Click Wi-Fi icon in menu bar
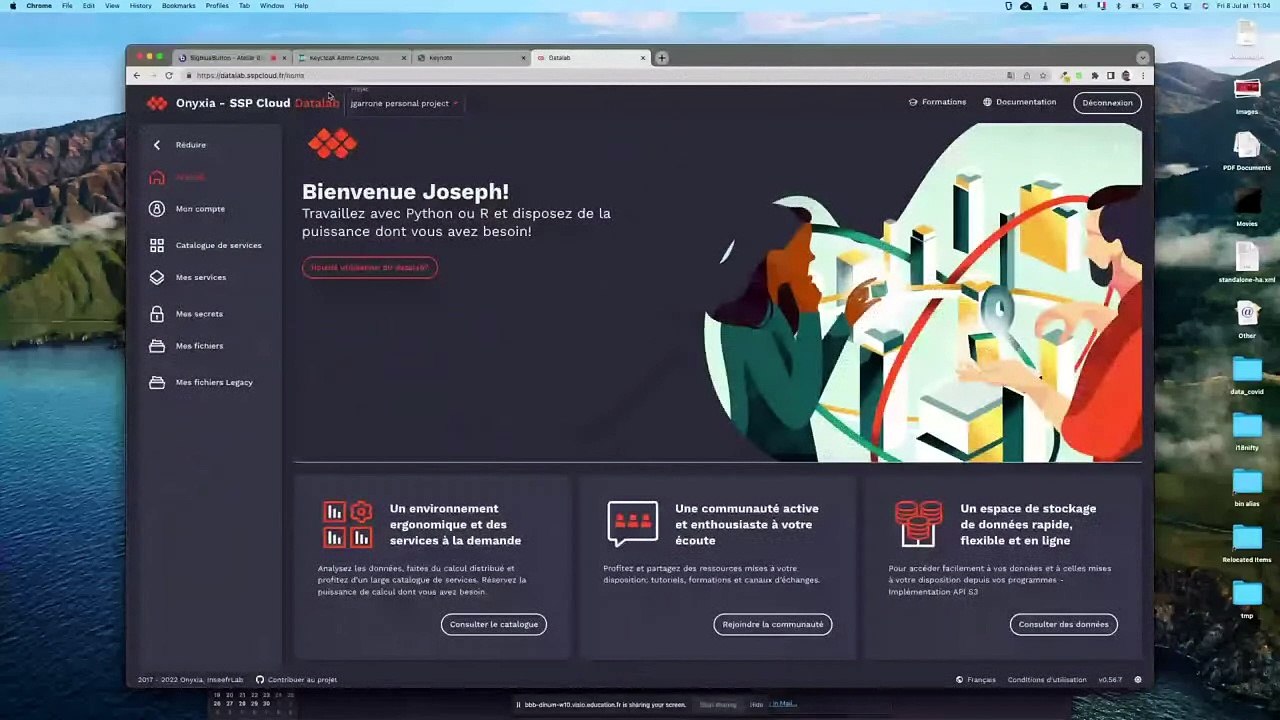The width and height of the screenshot is (1280, 720). [1157, 6]
